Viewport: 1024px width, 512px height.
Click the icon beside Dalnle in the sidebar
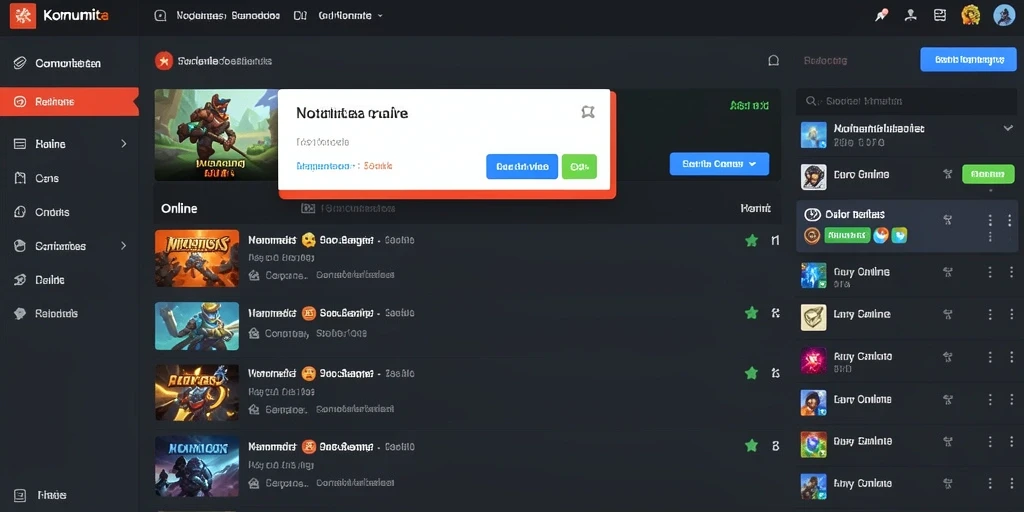click(20, 280)
